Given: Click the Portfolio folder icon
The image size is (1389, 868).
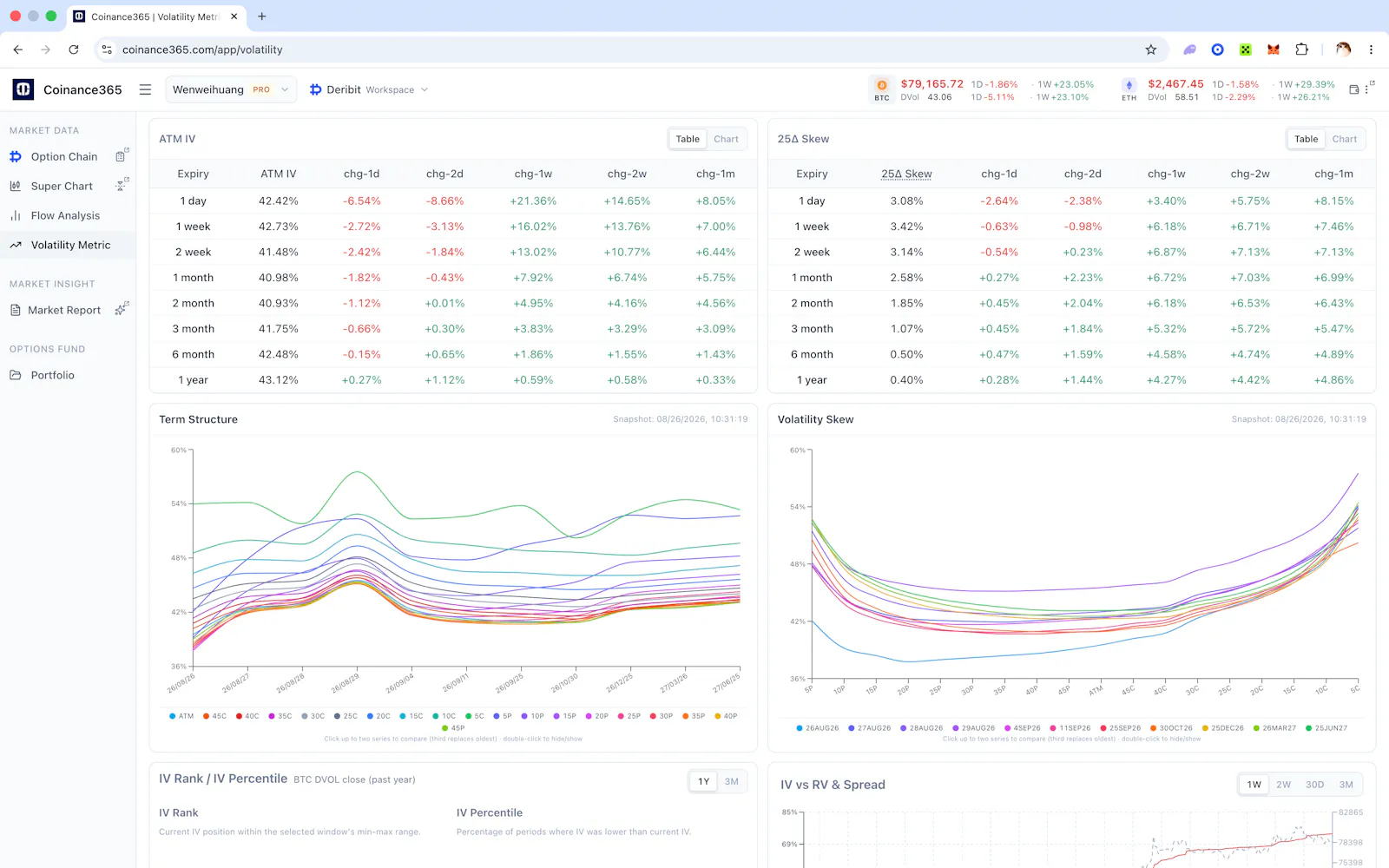Looking at the screenshot, I should pyautogui.click(x=16, y=375).
